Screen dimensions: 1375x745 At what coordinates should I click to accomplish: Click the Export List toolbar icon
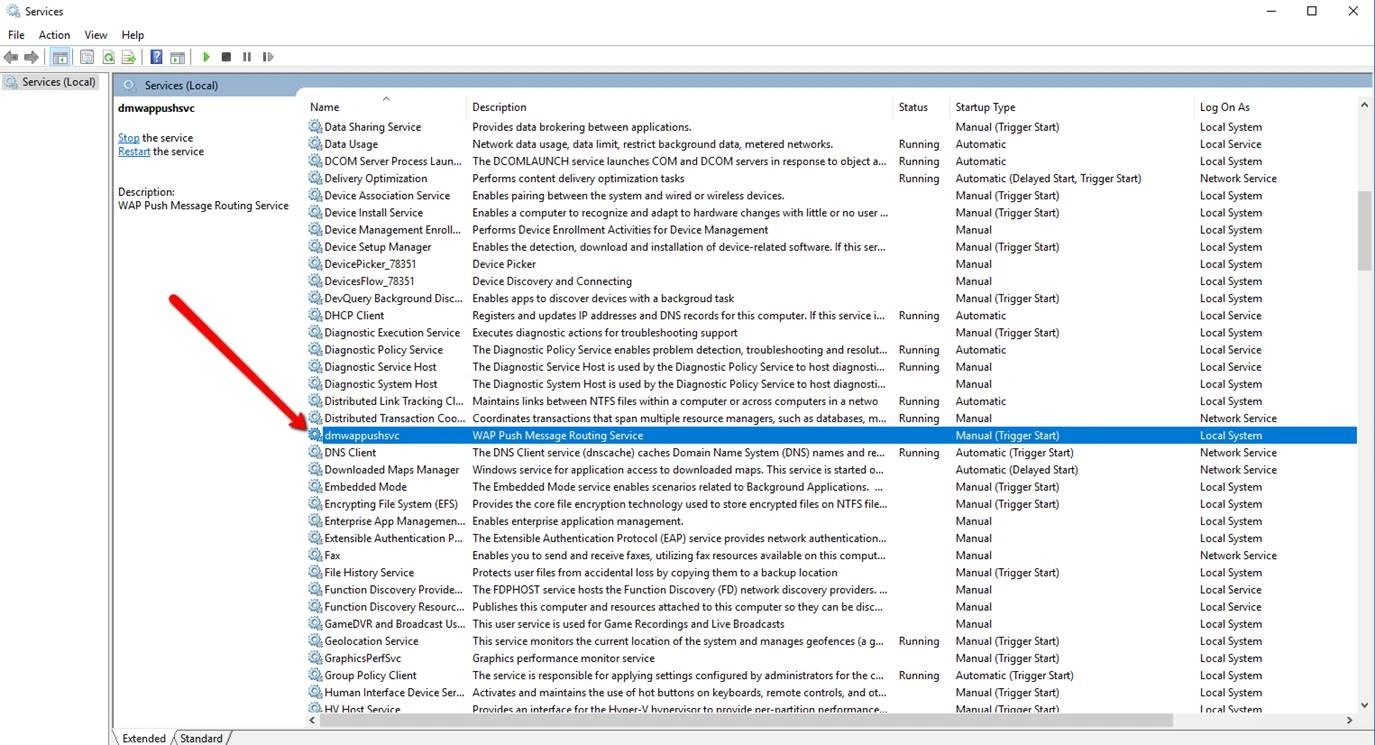[128, 58]
